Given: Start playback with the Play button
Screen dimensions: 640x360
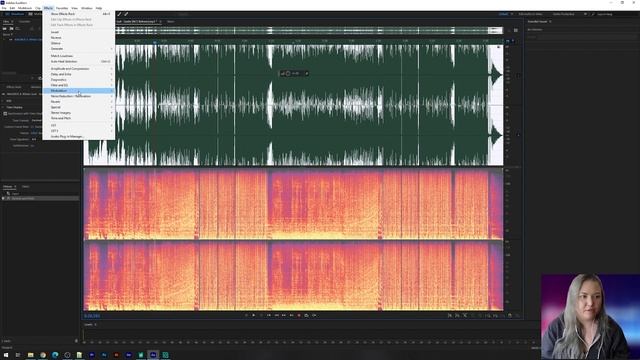Looking at the screenshot, I should 253,315.
